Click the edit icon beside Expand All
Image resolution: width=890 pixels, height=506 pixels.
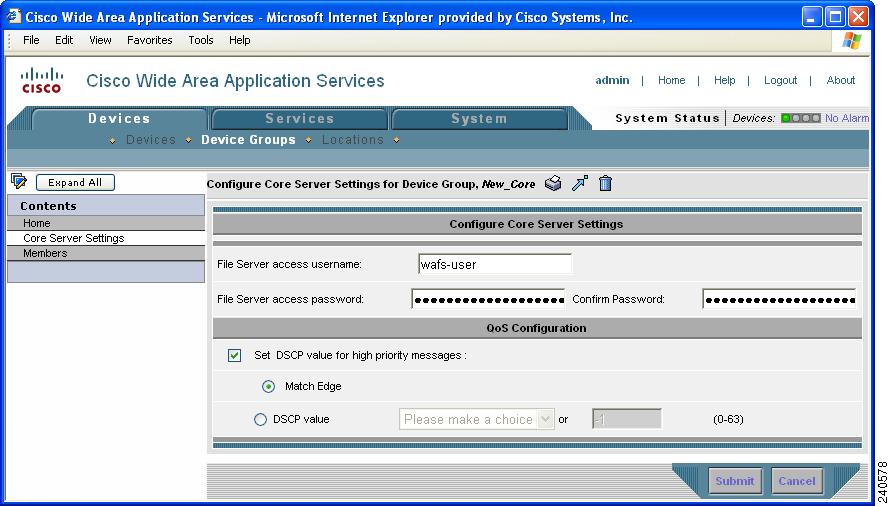click(19, 182)
